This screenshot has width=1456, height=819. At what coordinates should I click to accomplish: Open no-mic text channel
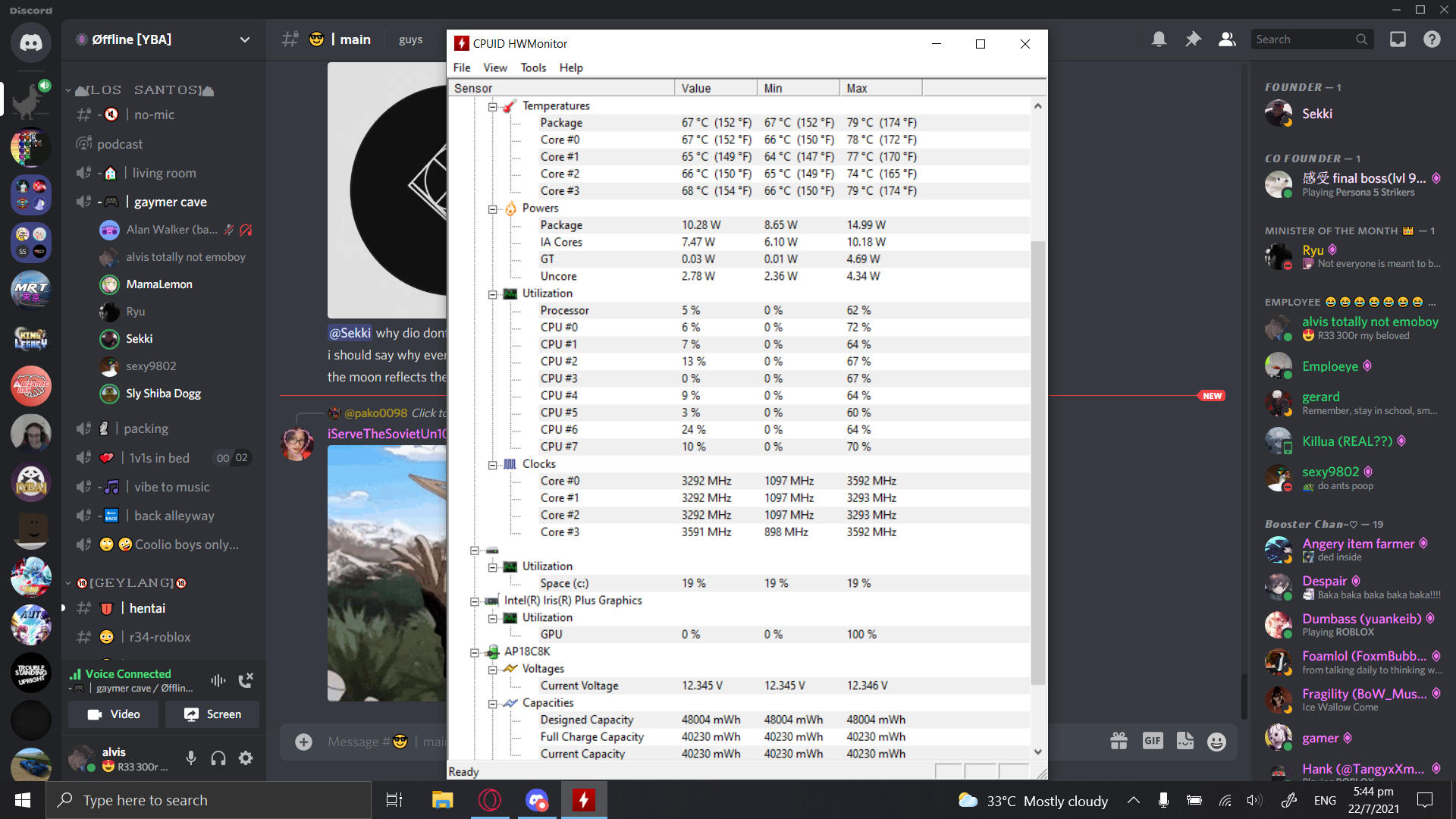click(164, 115)
